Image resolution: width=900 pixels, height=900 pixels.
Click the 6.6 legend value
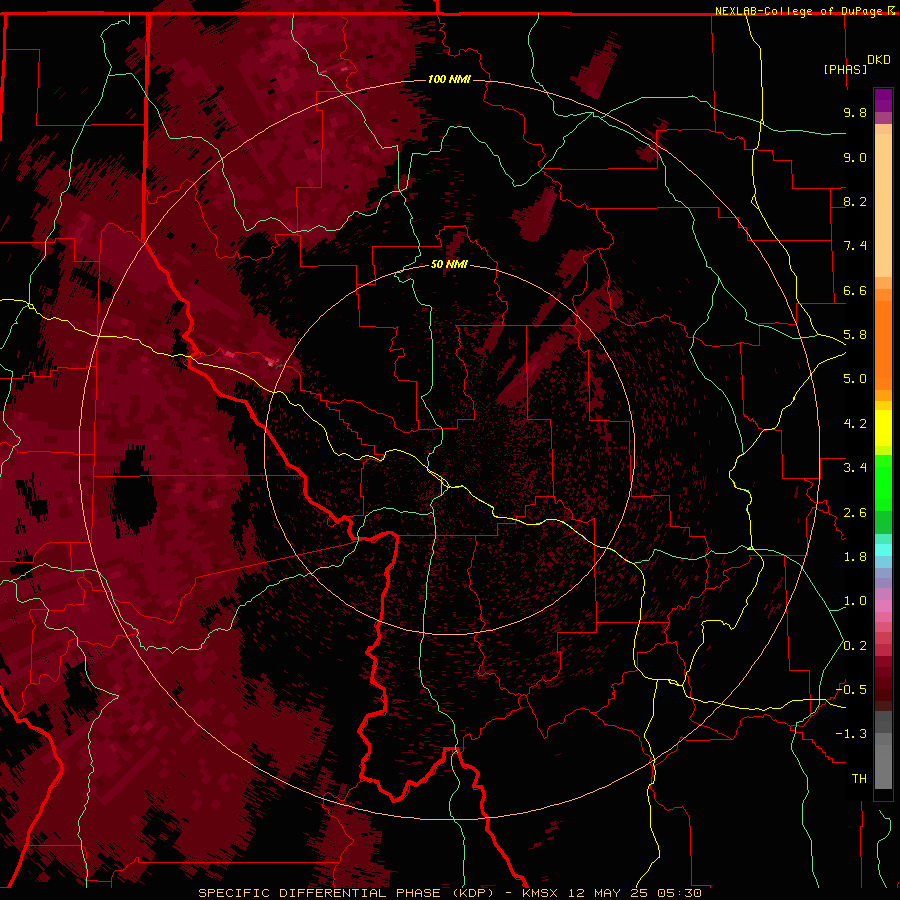855,290
